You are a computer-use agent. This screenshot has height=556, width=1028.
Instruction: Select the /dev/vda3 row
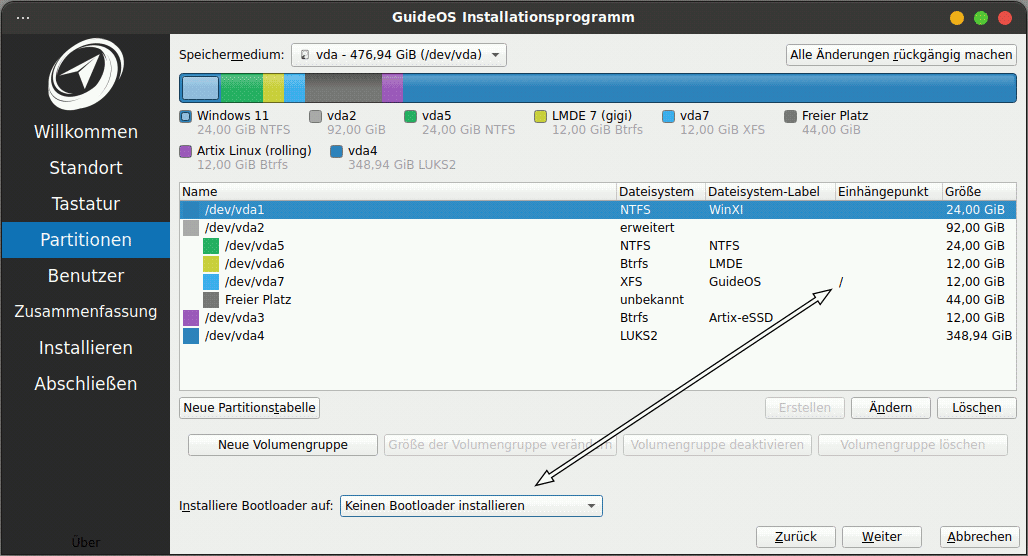click(598, 318)
